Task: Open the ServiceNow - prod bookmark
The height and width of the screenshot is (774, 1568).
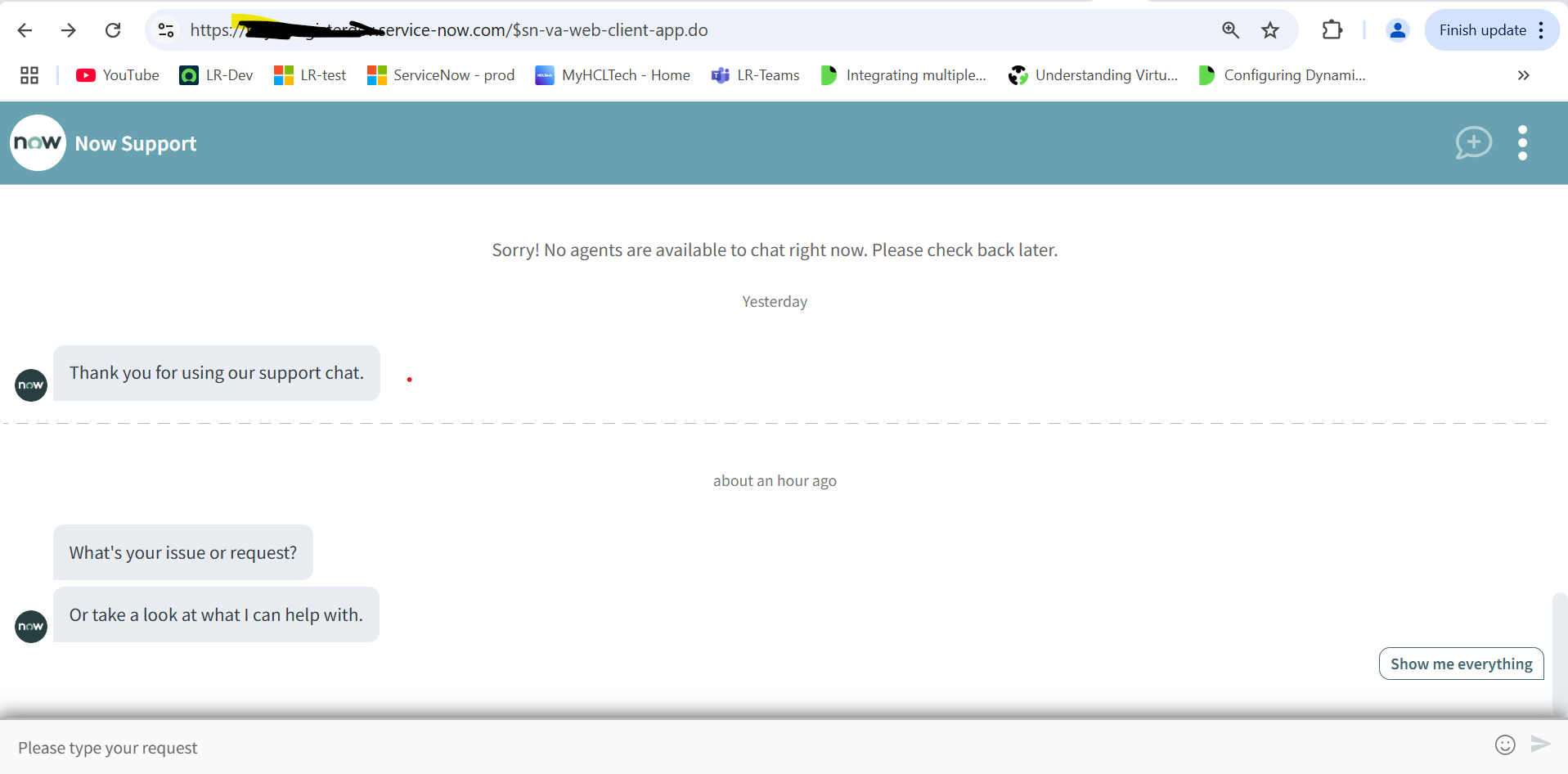Action: coord(441,75)
